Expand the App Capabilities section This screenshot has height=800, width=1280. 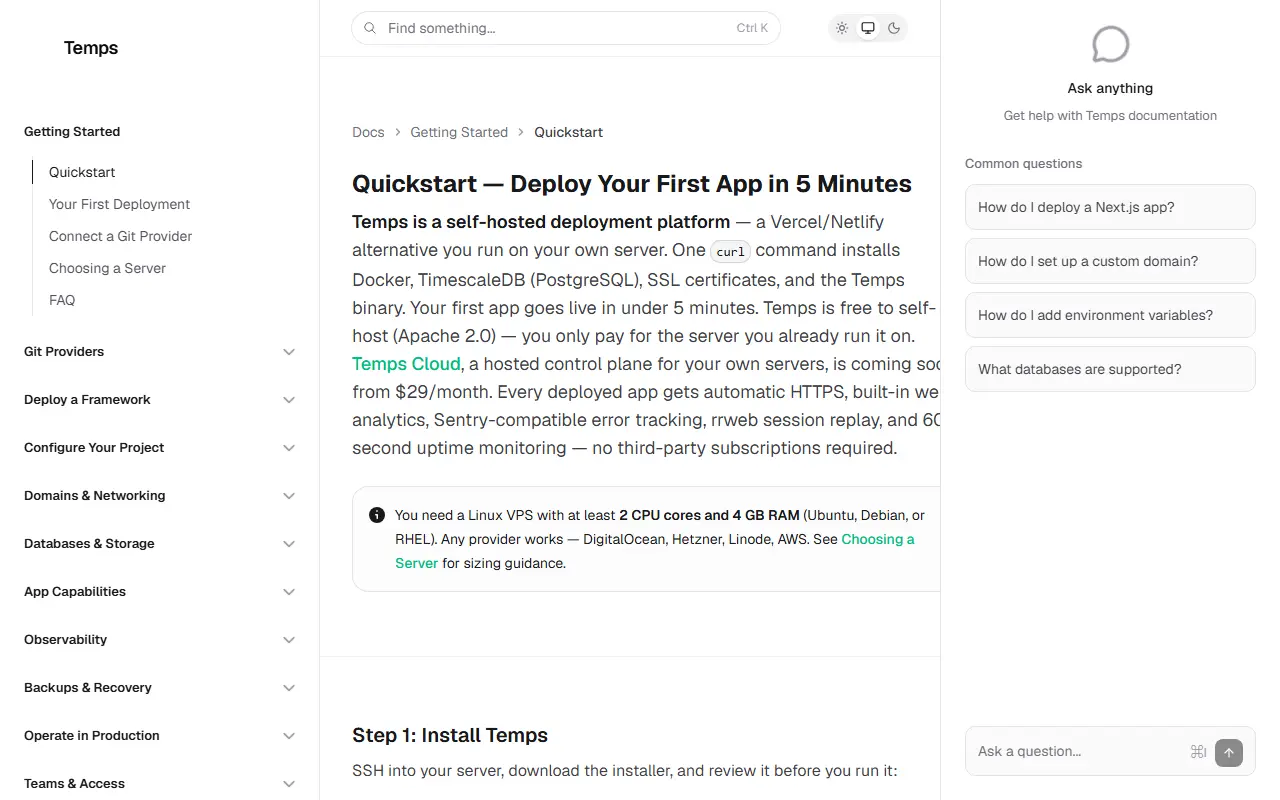pyautogui.click(x=160, y=592)
